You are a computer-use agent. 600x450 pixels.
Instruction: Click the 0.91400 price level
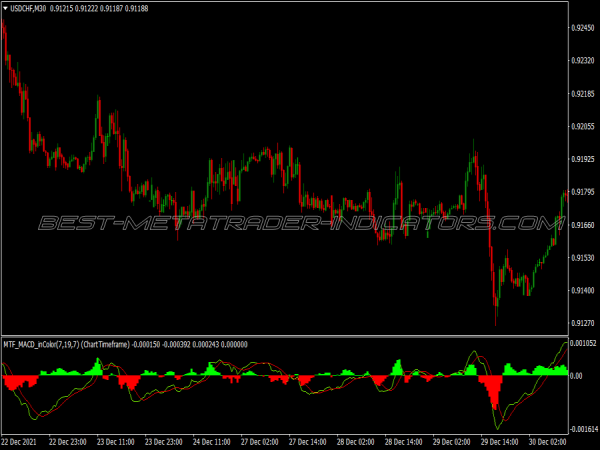[583, 290]
